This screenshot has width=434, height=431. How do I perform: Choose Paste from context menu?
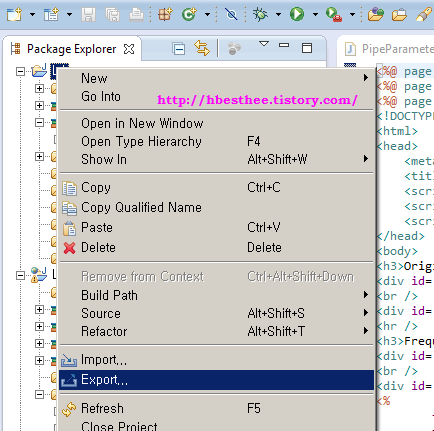pyautogui.click(x=216, y=228)
